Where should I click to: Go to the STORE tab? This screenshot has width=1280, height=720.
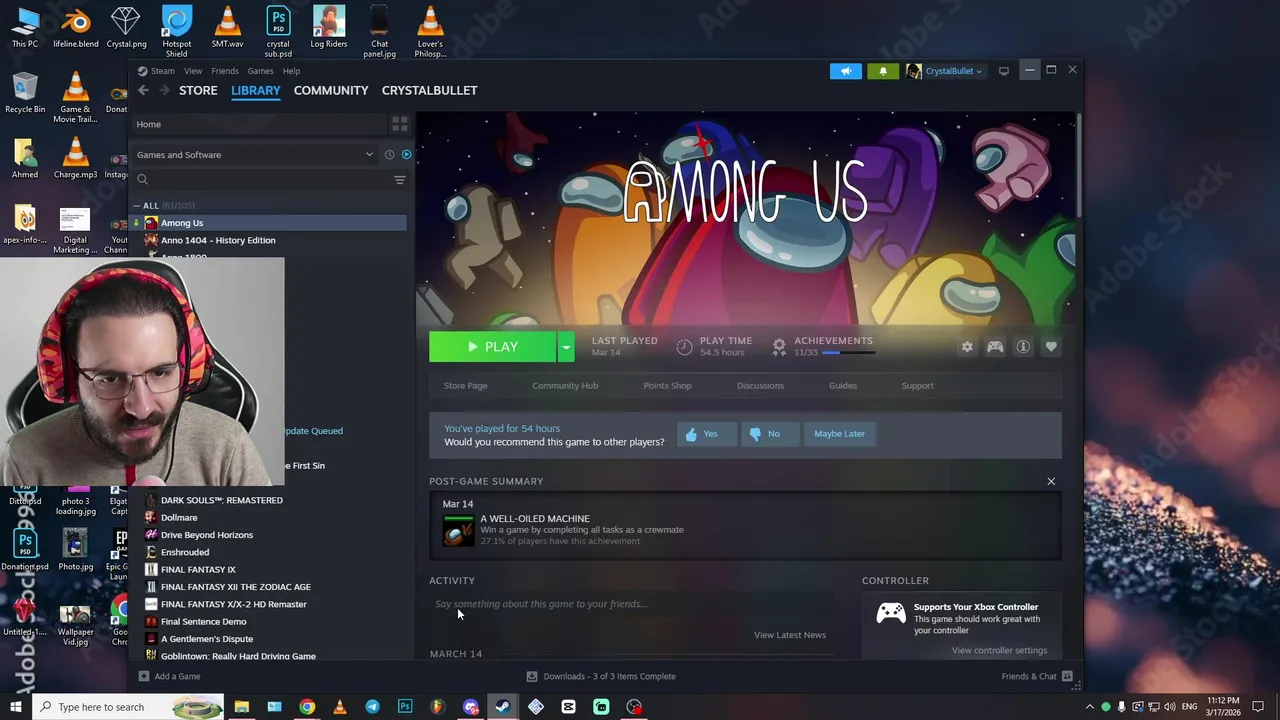198,90
